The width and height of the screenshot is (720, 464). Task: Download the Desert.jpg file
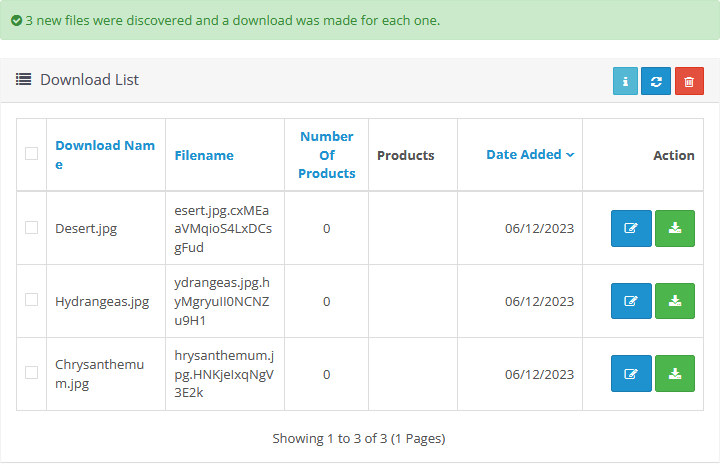coord(675,228)
